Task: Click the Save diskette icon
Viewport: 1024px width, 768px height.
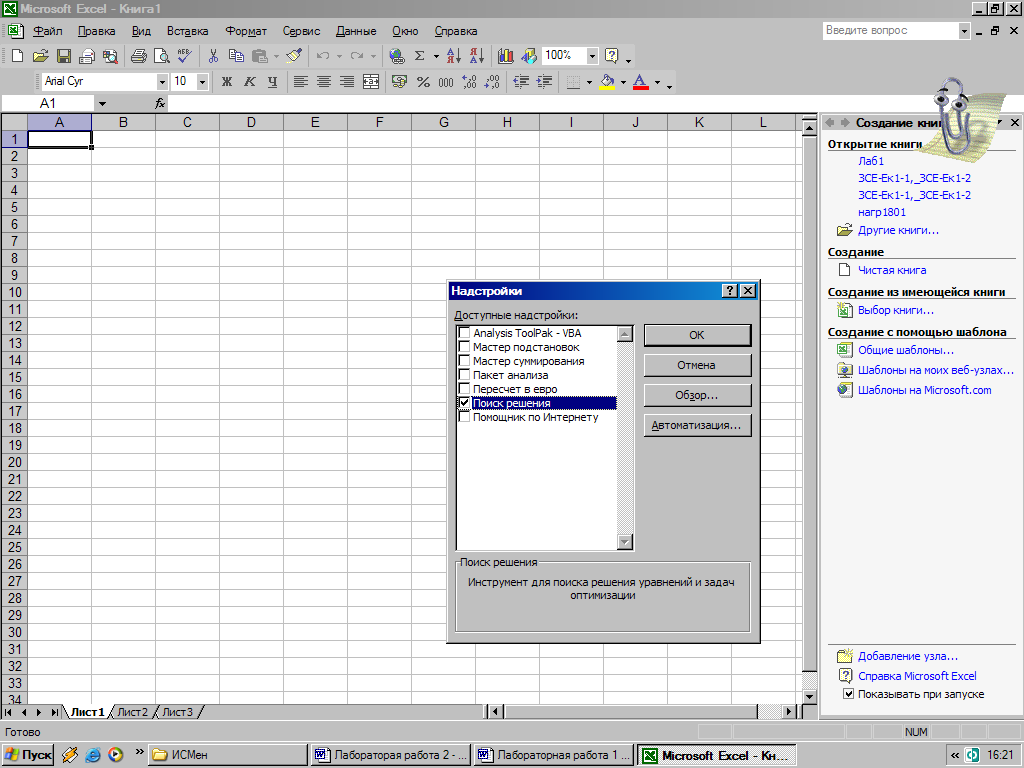Action: tap(63, 56)
